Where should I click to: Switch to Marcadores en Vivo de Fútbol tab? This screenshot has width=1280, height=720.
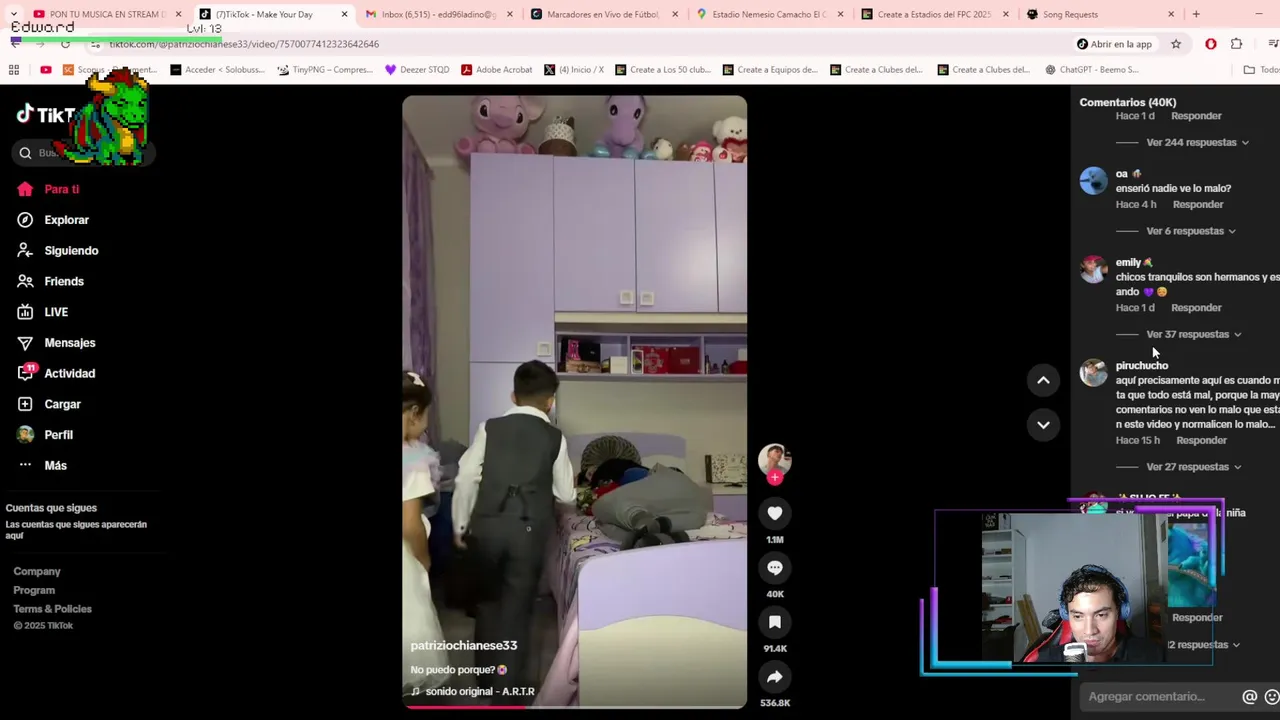[604, 14]
